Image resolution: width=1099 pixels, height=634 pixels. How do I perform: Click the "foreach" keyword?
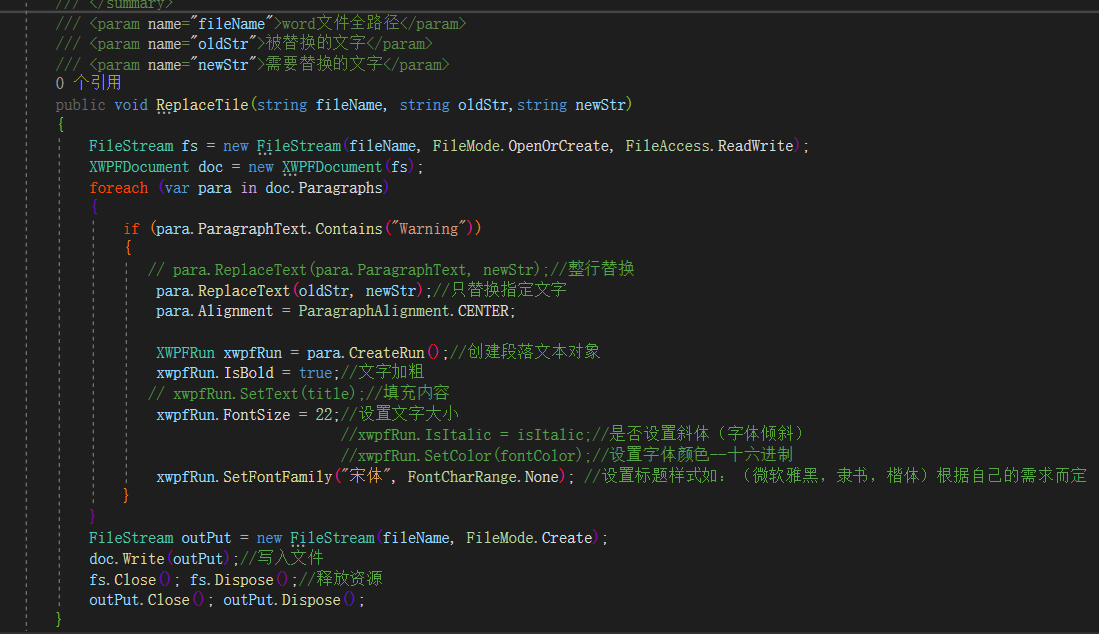pos(118,188)
